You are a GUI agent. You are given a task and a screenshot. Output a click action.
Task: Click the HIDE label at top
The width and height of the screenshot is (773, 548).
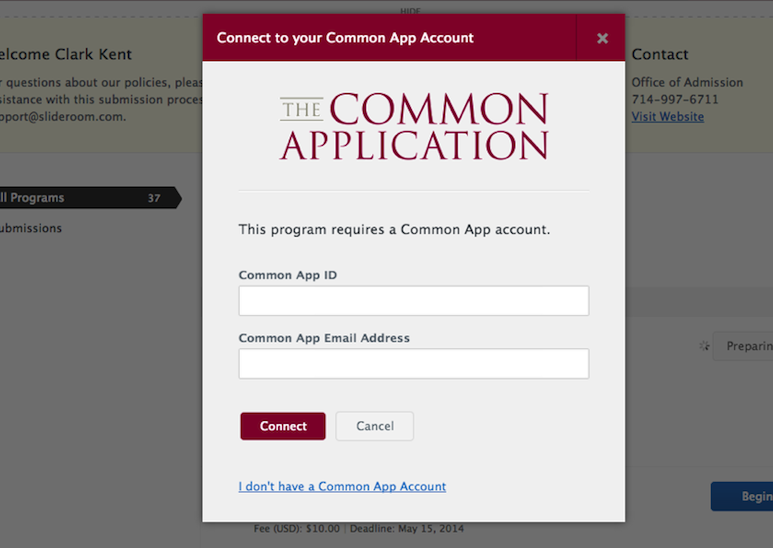[410, 11]
